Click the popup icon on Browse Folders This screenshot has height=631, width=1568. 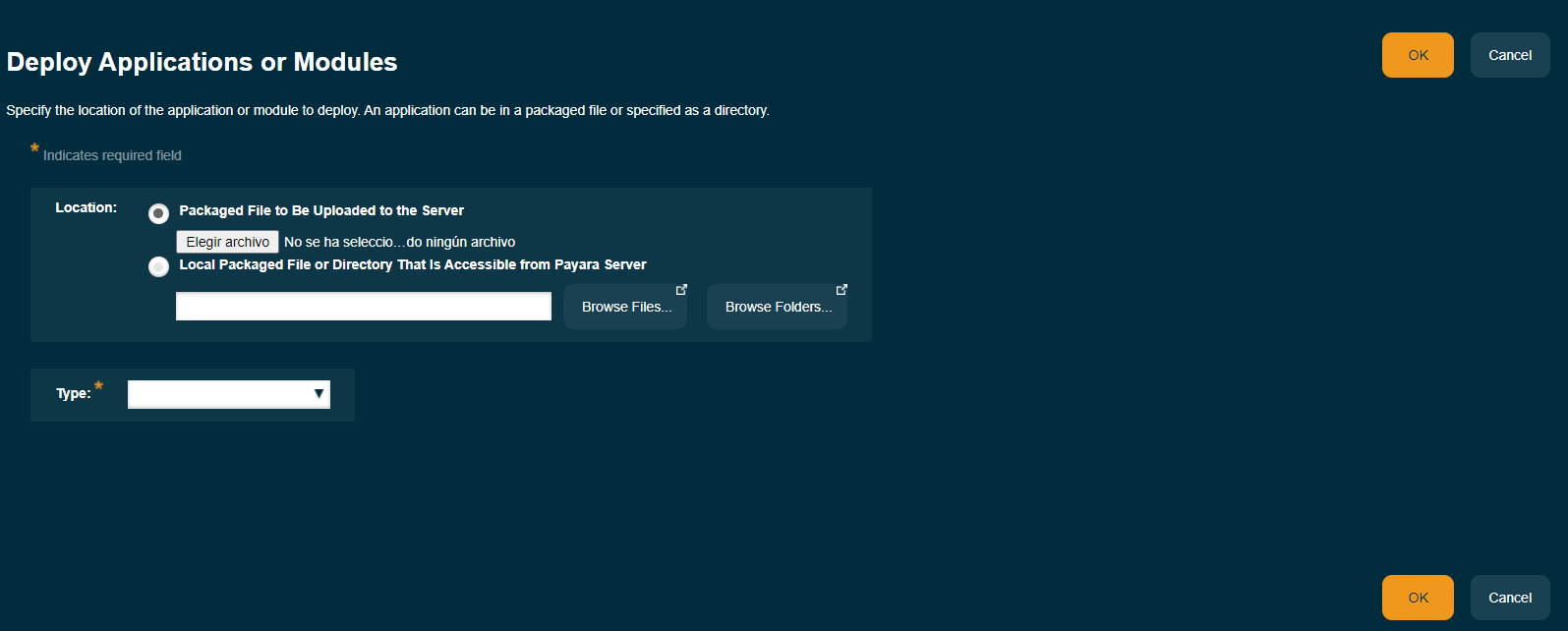[x=842, y=290]
